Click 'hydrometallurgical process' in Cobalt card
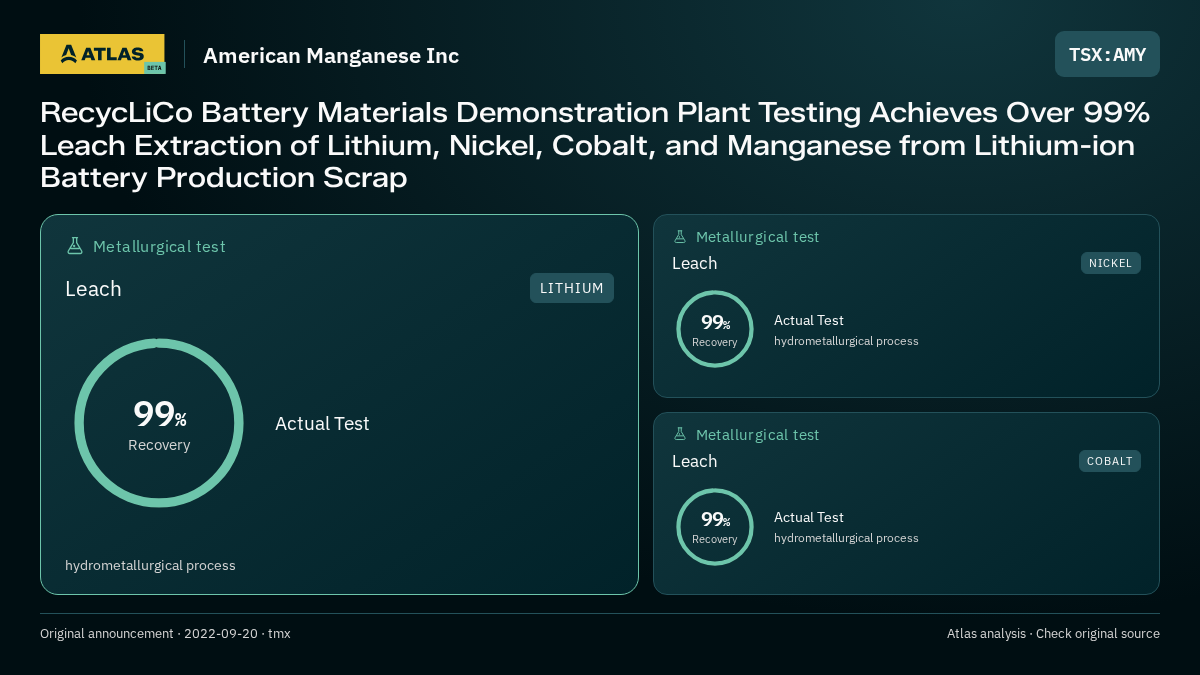The width and height of the screenshot is (1200, 675). click(x=846, y=538)
